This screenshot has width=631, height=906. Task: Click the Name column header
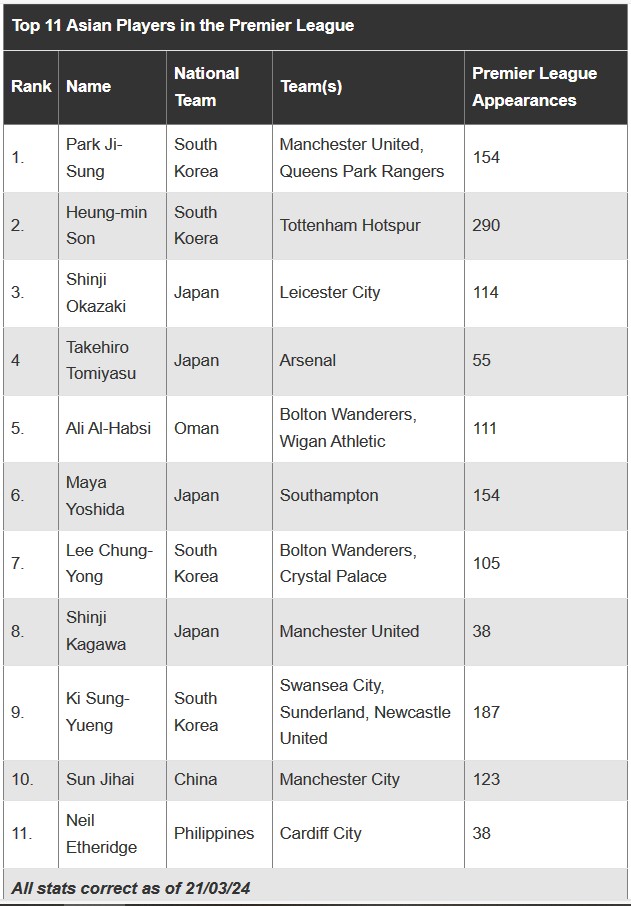tap(88, 87)
